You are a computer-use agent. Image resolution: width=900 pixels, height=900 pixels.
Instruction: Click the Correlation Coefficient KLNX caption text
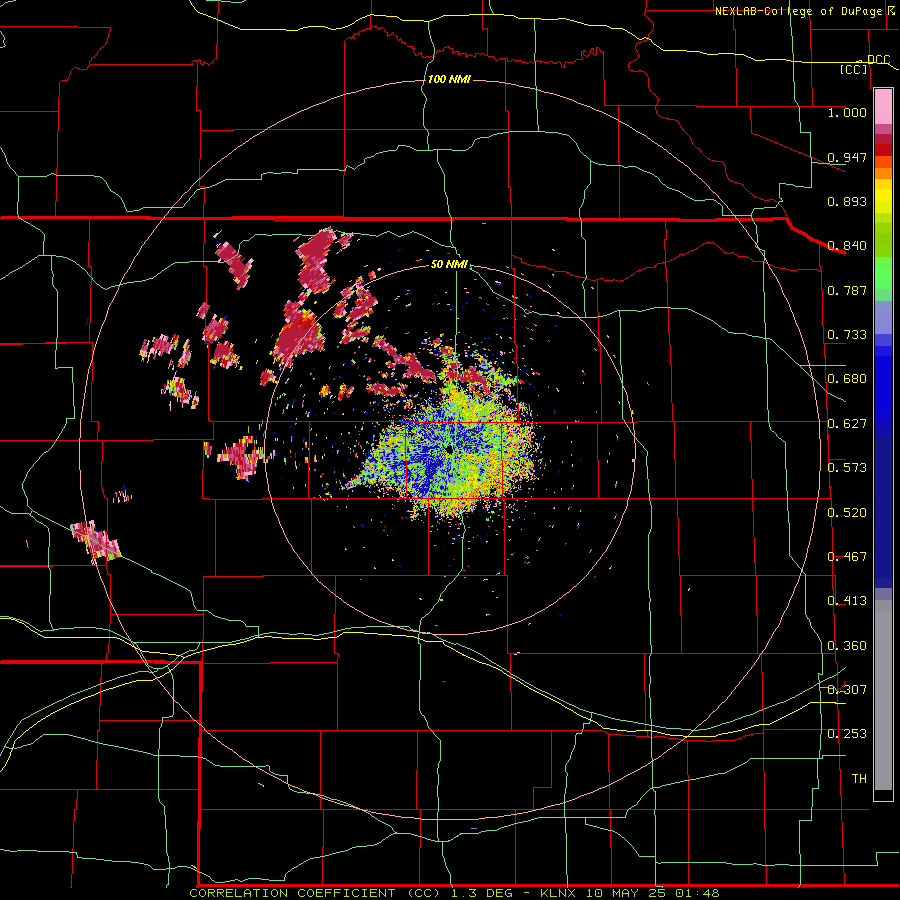click(454, 893)
